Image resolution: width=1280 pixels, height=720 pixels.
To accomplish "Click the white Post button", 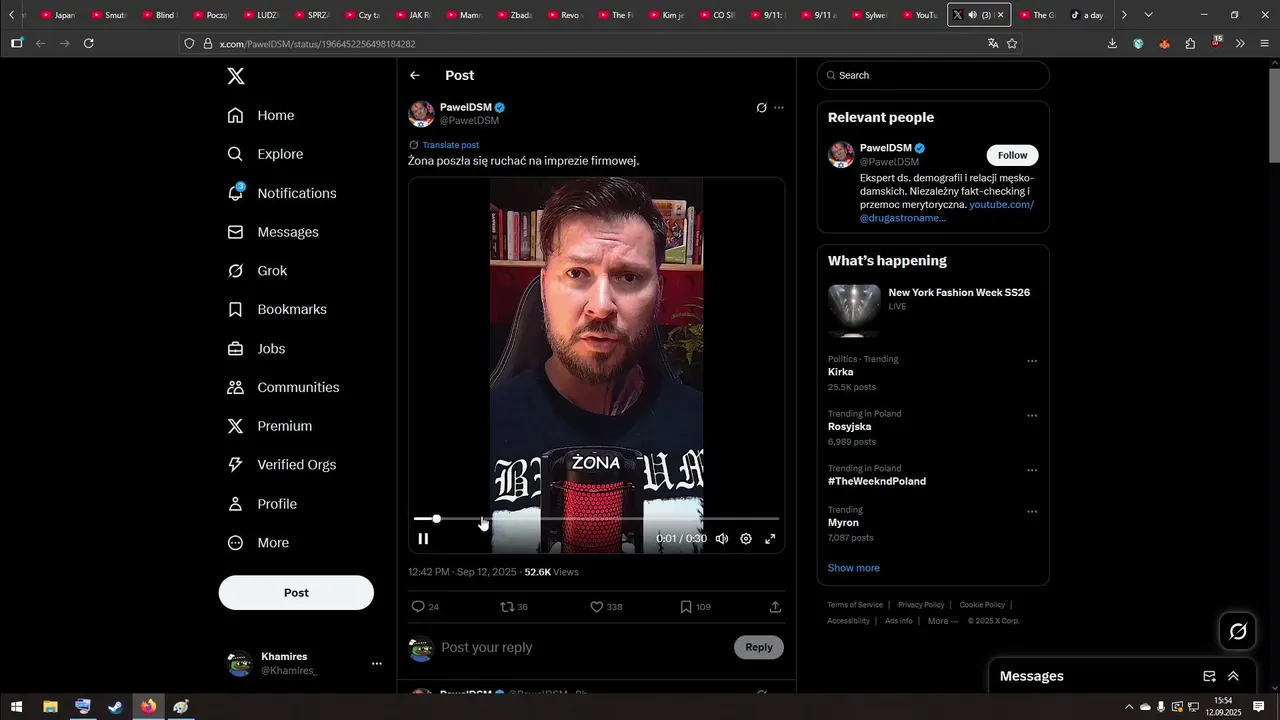I will [x=296, y=593].
